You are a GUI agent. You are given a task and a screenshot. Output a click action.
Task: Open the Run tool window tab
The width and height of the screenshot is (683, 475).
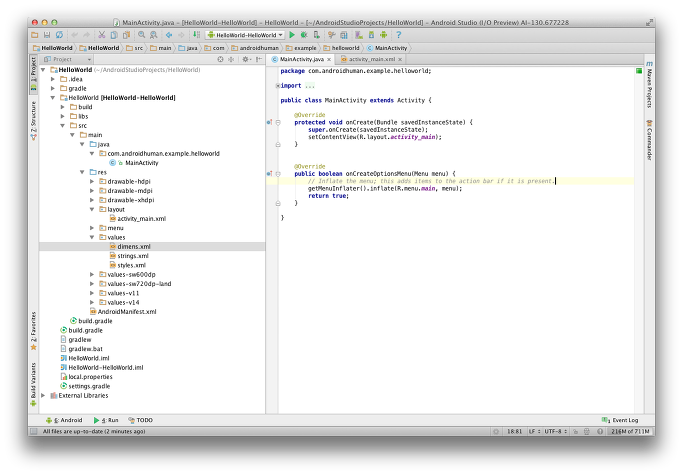[106, 421]
